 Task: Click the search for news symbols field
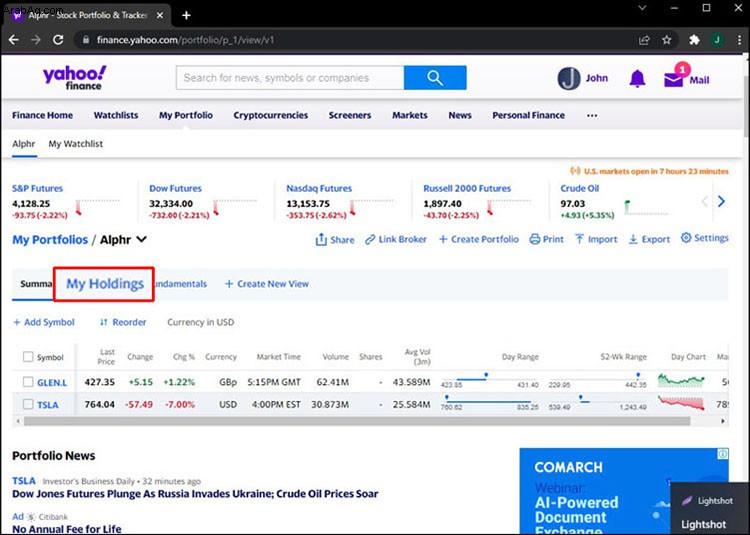pos(290,78)
